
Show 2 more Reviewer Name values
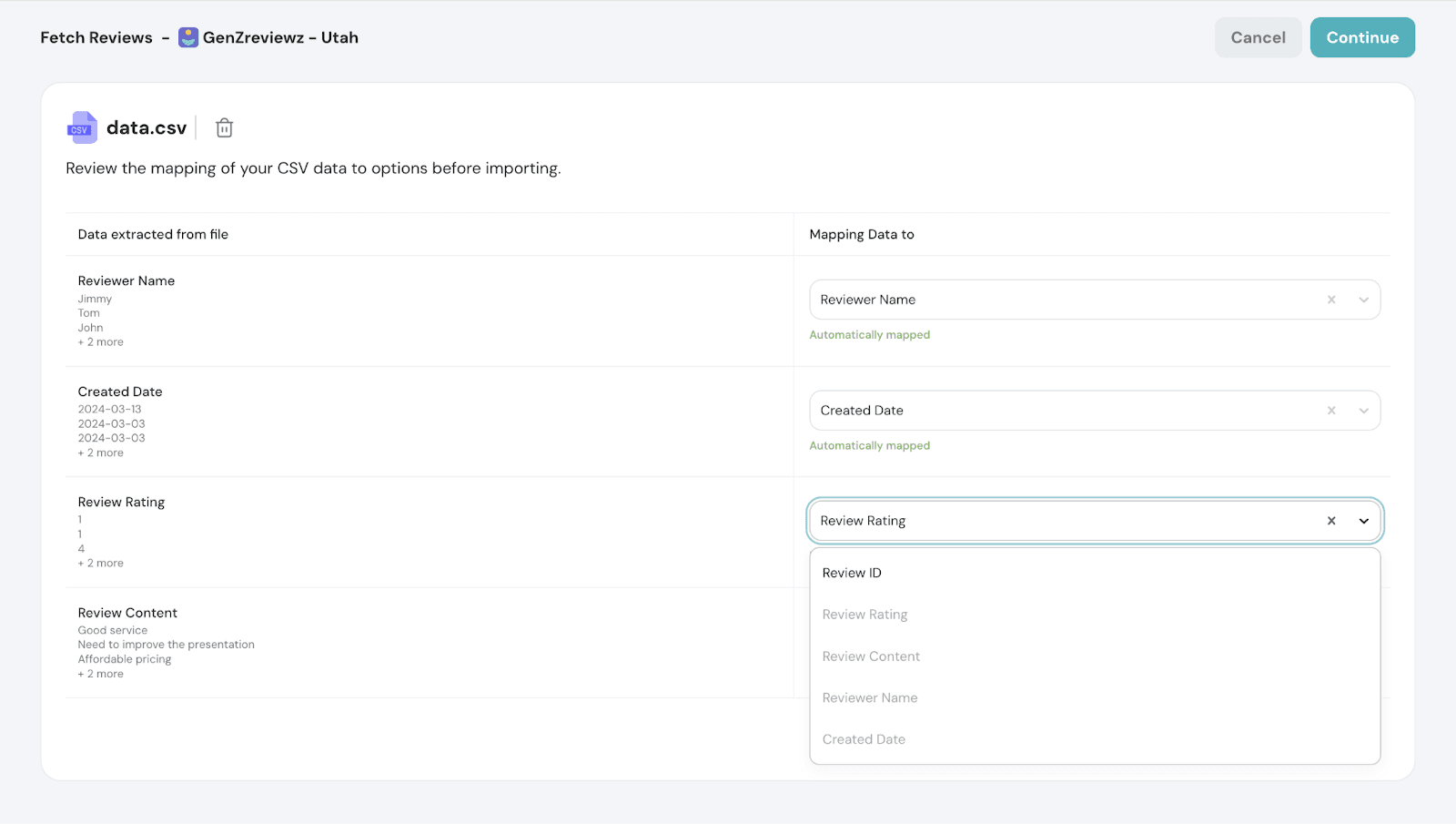pyautogui.click(x=101, y=342)
